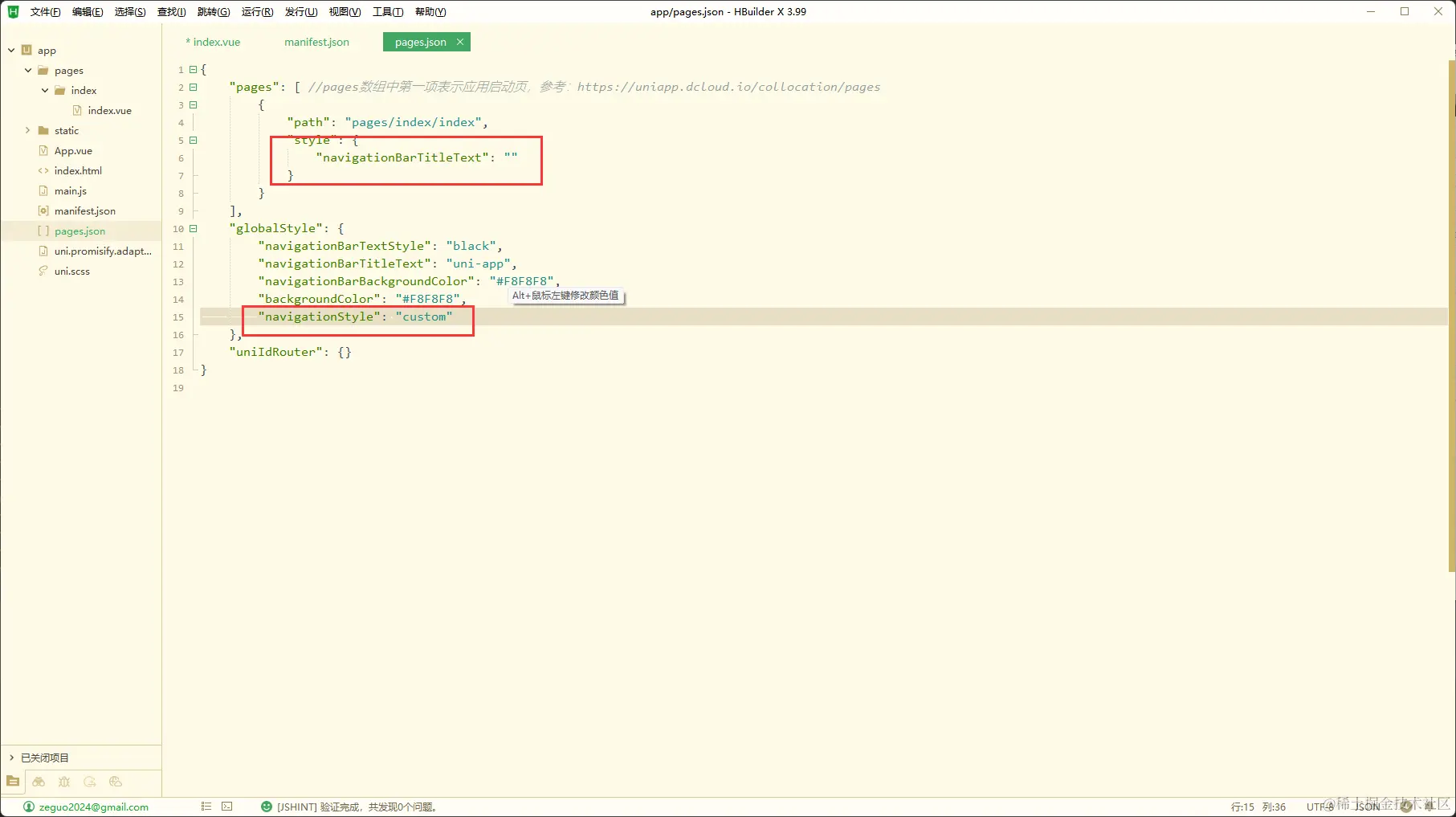The image size is (1456, 817).
Task: Open the project manager folder view icon
Action: pyautogui.click(x=13, y=782)
